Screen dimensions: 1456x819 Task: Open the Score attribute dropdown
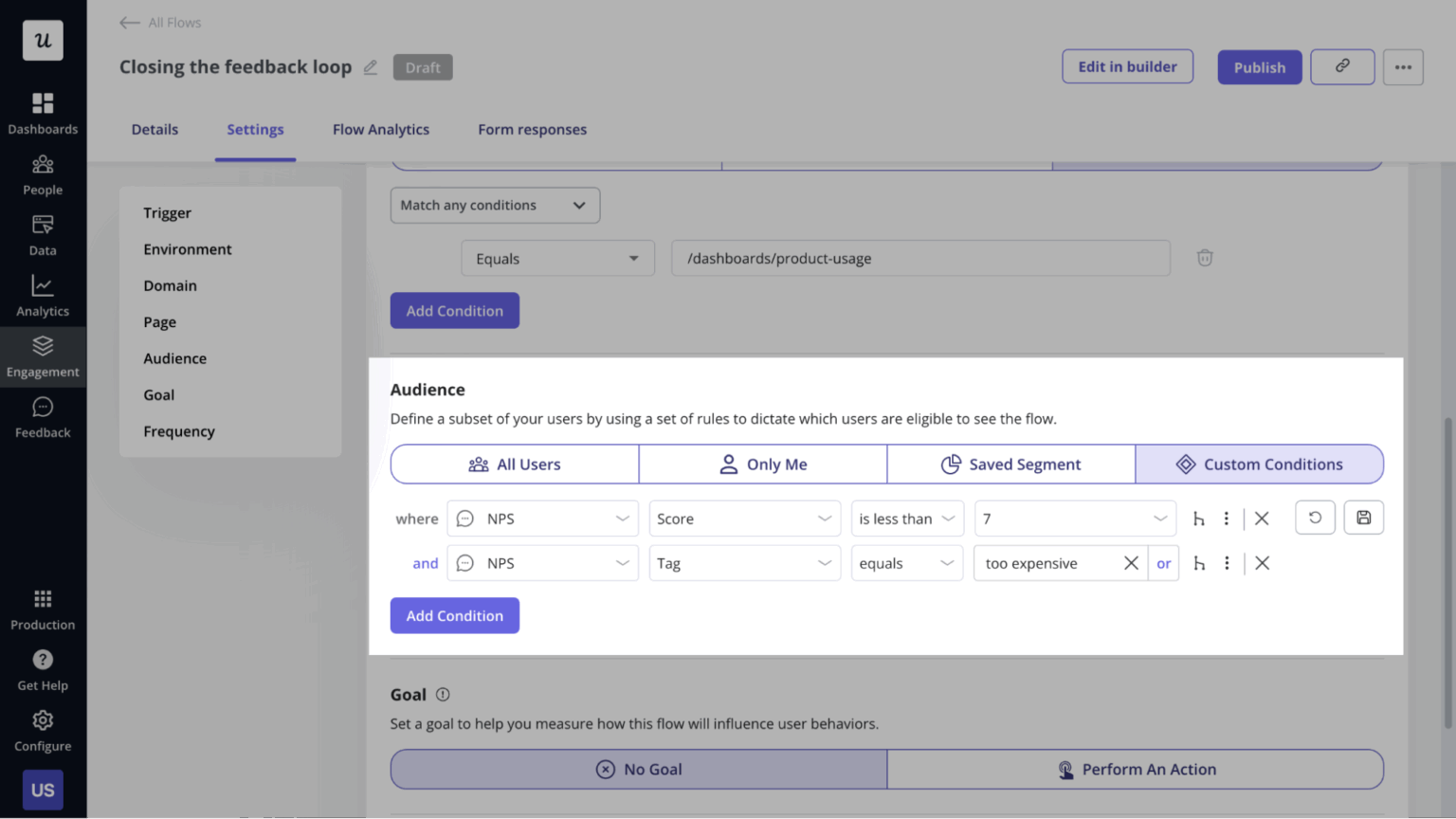click(x=744, y=519)
